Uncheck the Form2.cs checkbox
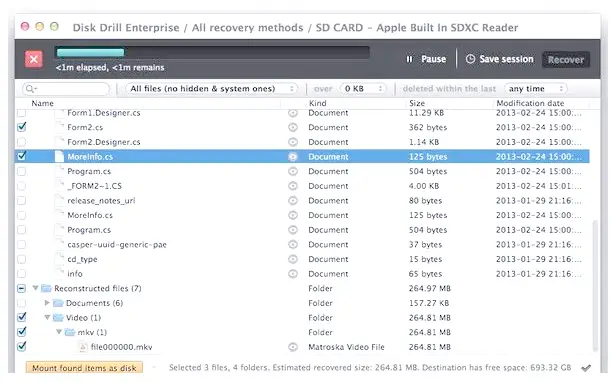Viewport: 613px width, 382px height. pos(22,127)
